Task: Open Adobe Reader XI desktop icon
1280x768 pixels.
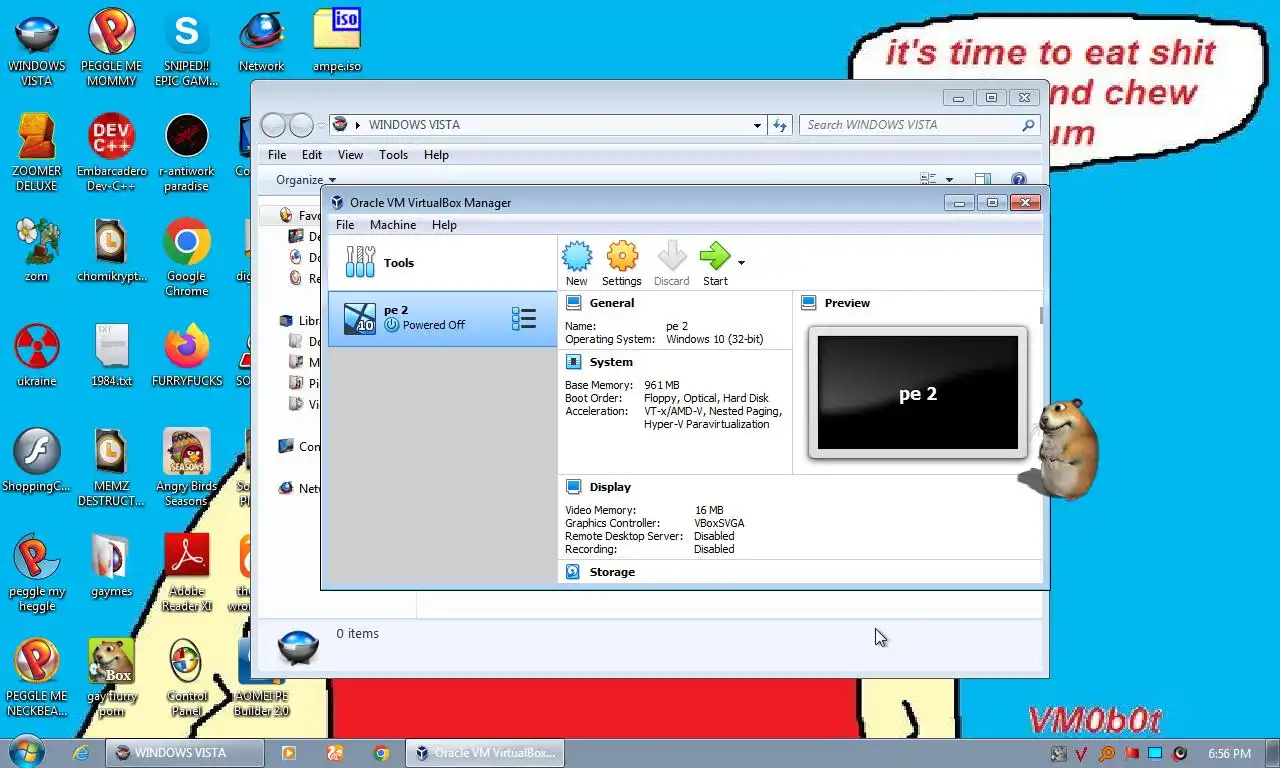Action: pyautogui.click(x=186, y=573)
